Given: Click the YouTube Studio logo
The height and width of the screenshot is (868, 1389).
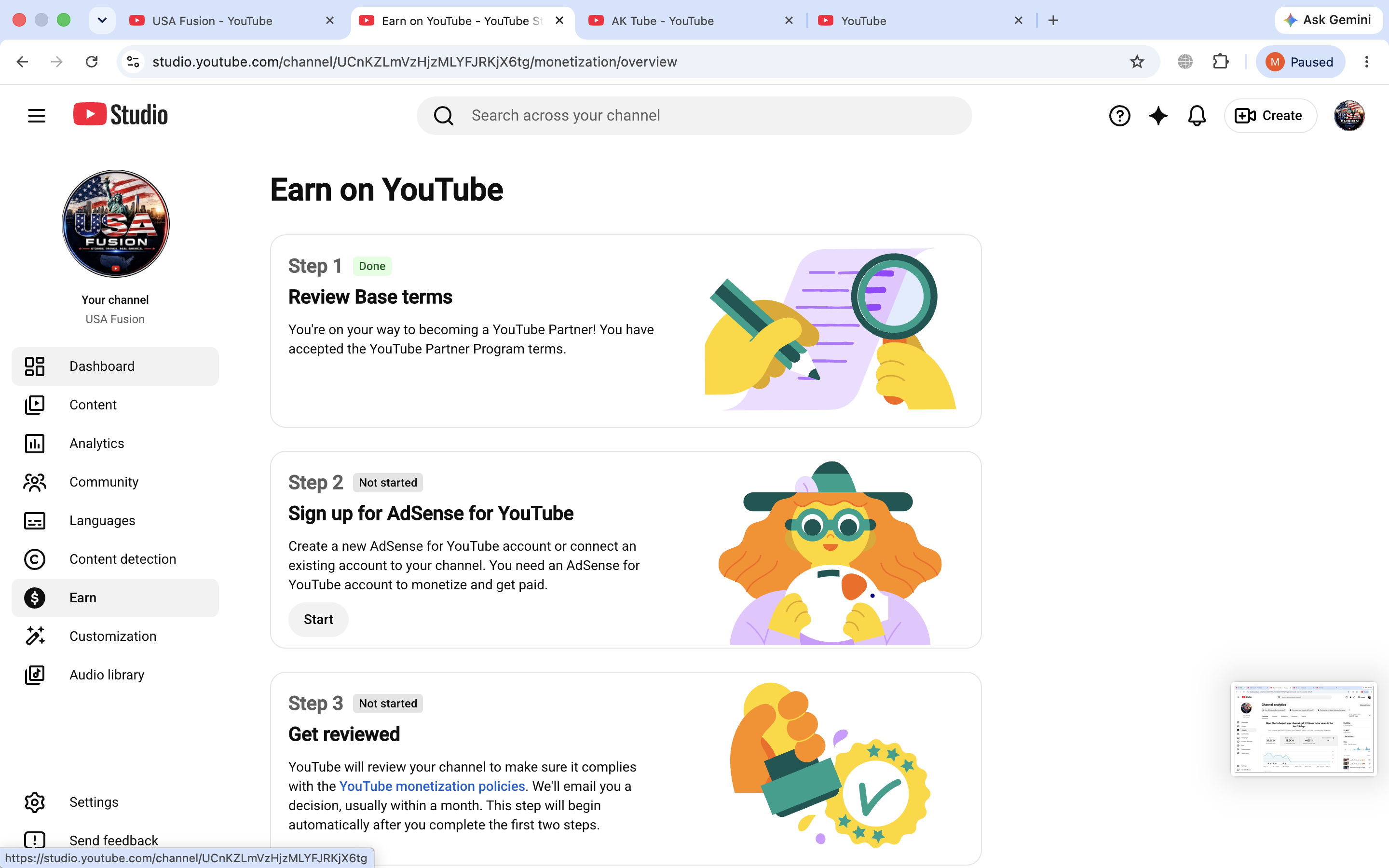Looking at the screenshot, I should click(x=121, y=115).
